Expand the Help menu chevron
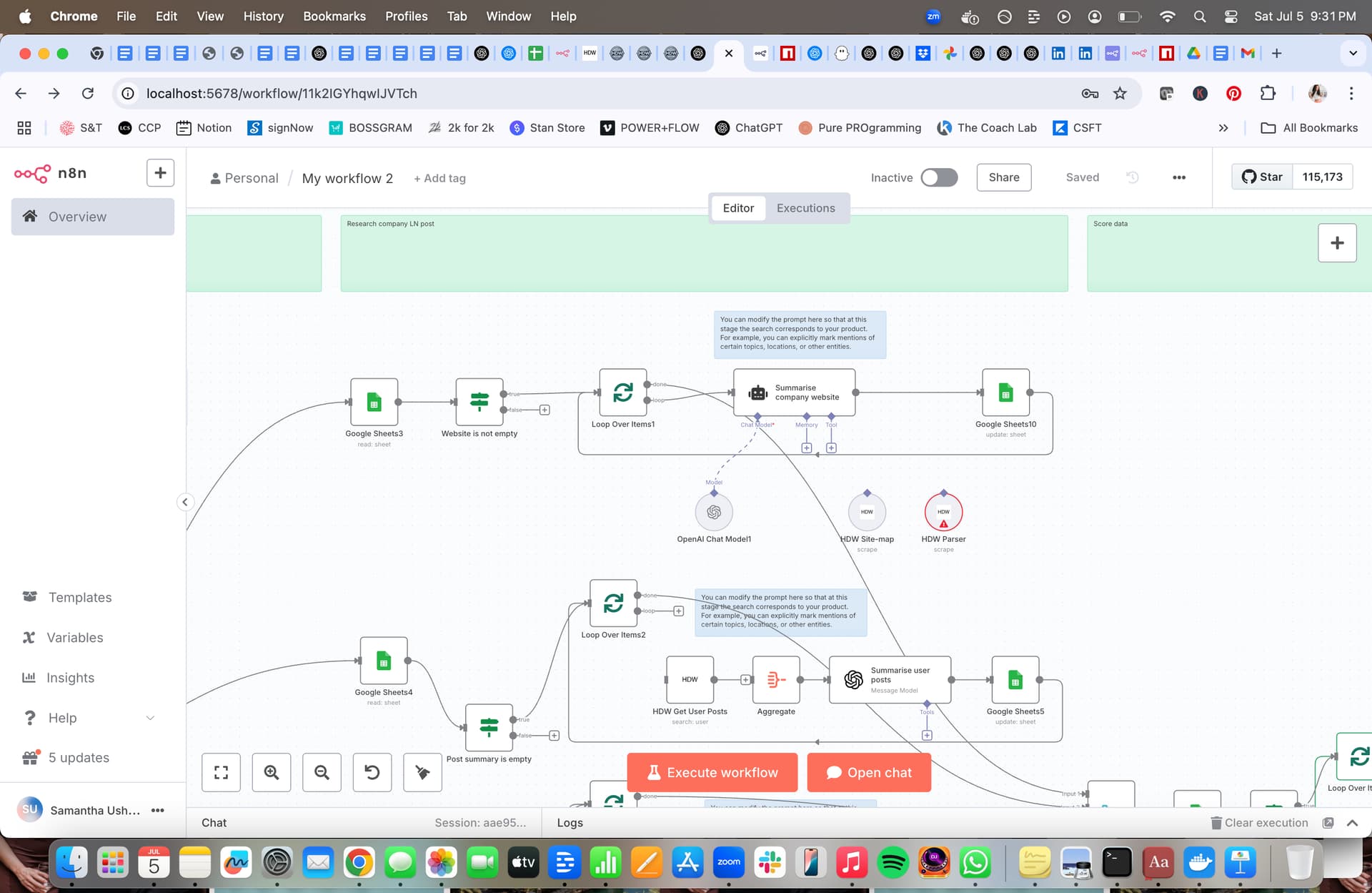 coord(150,718)
